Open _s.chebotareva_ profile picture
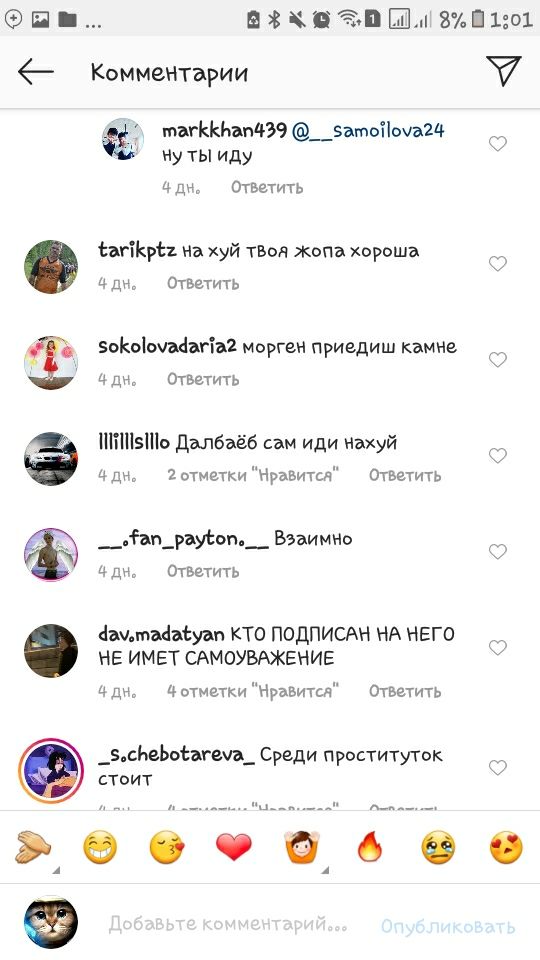This screenshot has height=960, width=540. [x=51, y=770]
